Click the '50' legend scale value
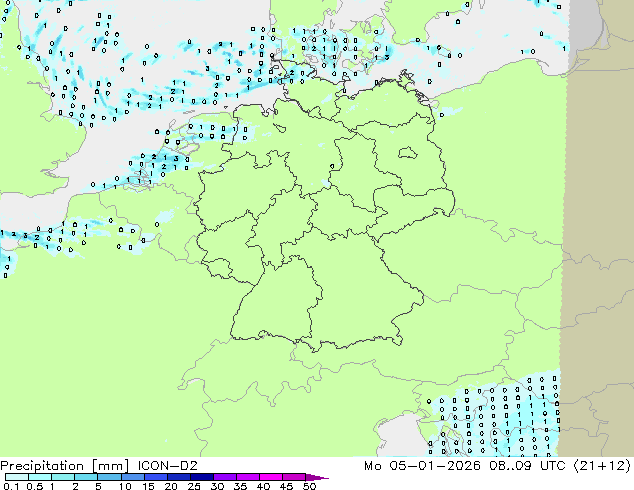Image resolution: width=634 pixels, height=490 pixels. (x=310, y=486)
